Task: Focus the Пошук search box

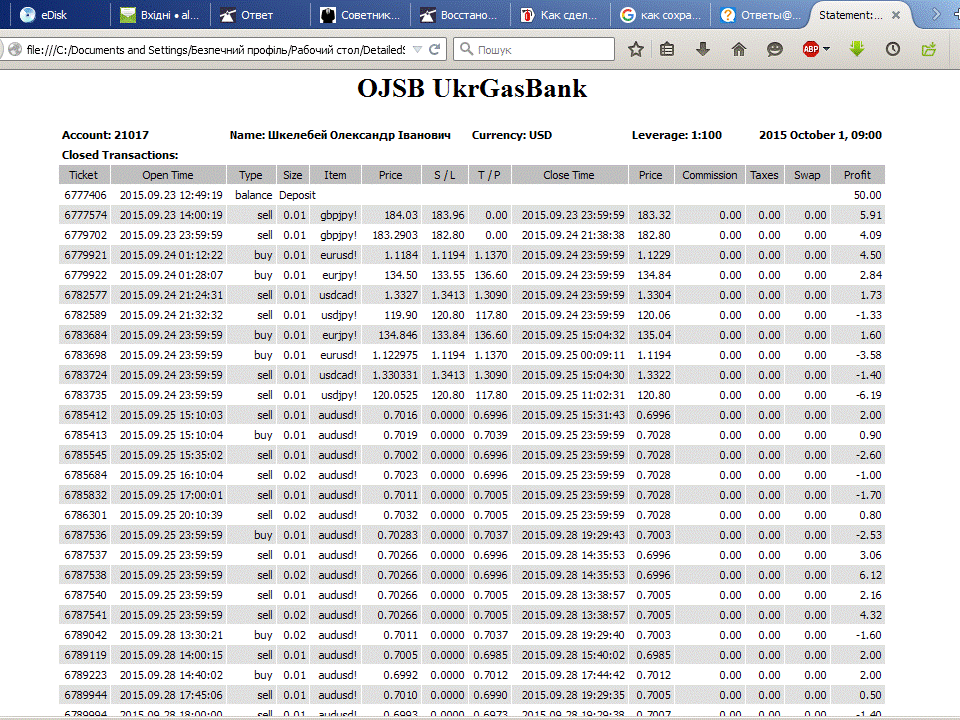Action: [534, 49]
